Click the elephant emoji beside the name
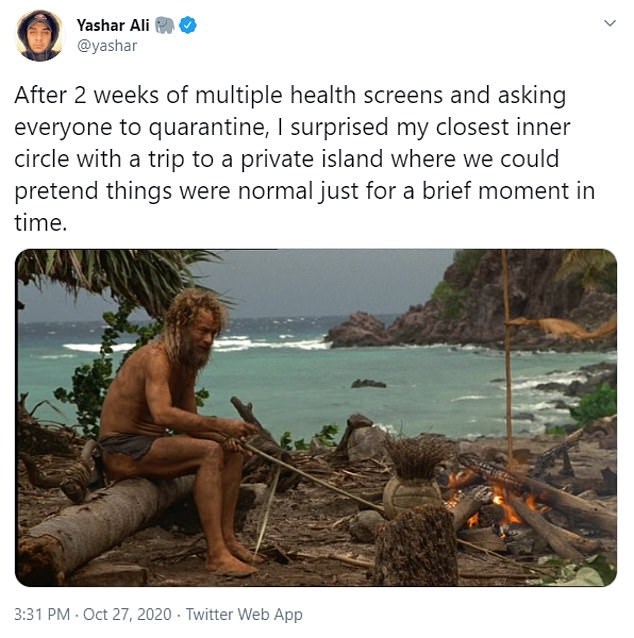634x638 pixels. [x=165, y=25]
